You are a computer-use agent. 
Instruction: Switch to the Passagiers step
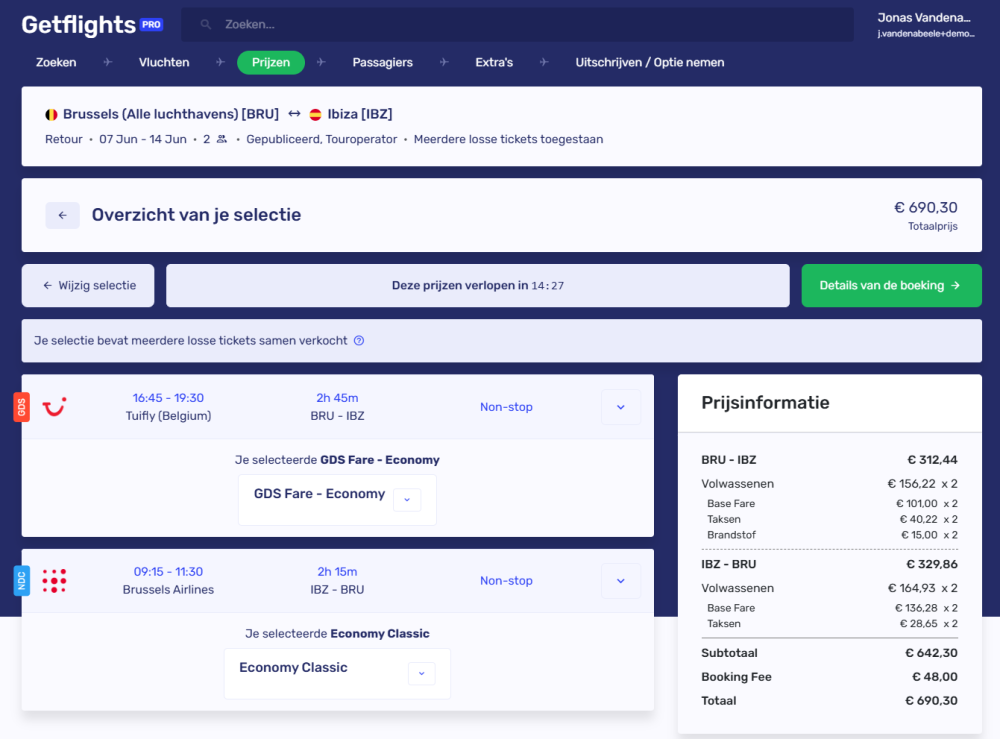(382, 62)
